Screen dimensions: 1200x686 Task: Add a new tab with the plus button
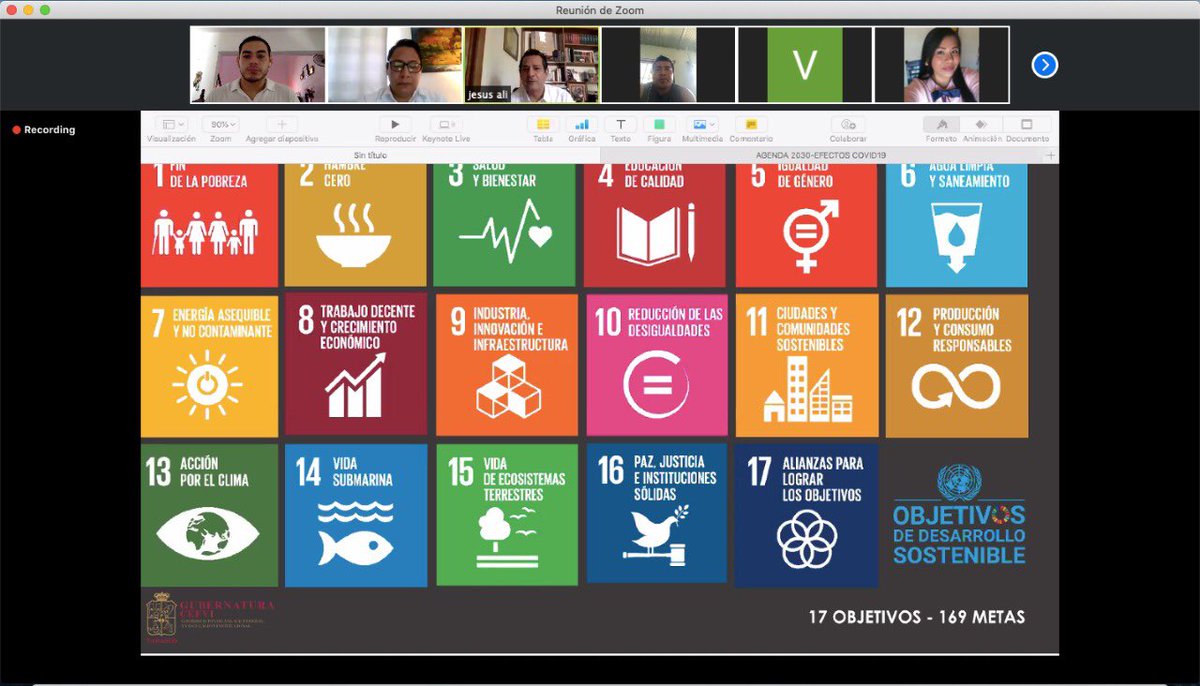click(x=1050, y=156)
